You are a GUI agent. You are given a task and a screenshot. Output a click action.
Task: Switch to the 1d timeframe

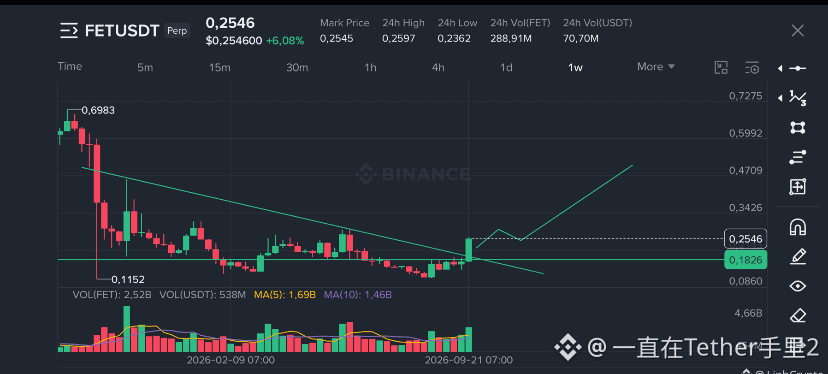point(506,68)
